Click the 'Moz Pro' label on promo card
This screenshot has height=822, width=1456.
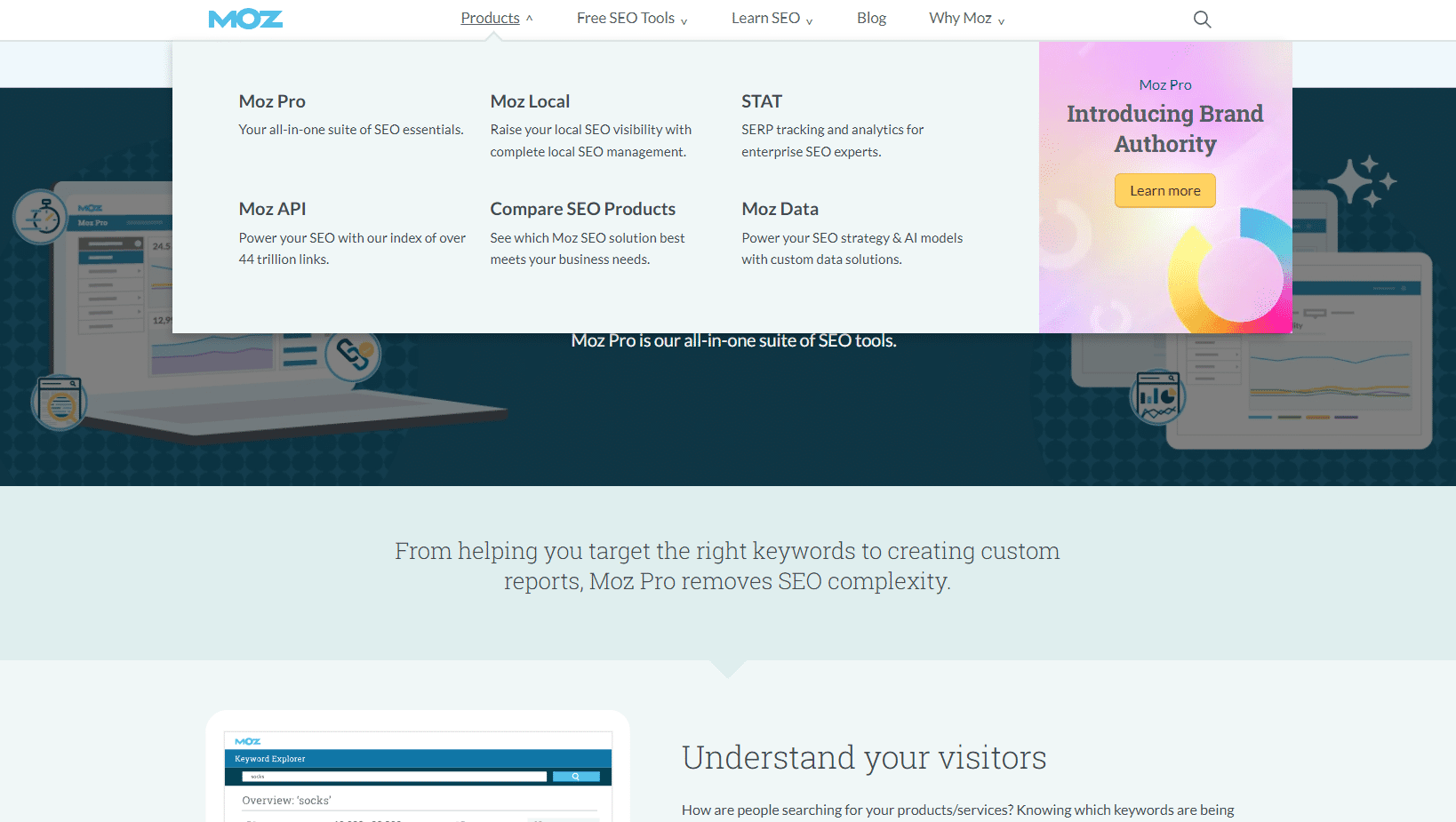[x=1165, y=84]
